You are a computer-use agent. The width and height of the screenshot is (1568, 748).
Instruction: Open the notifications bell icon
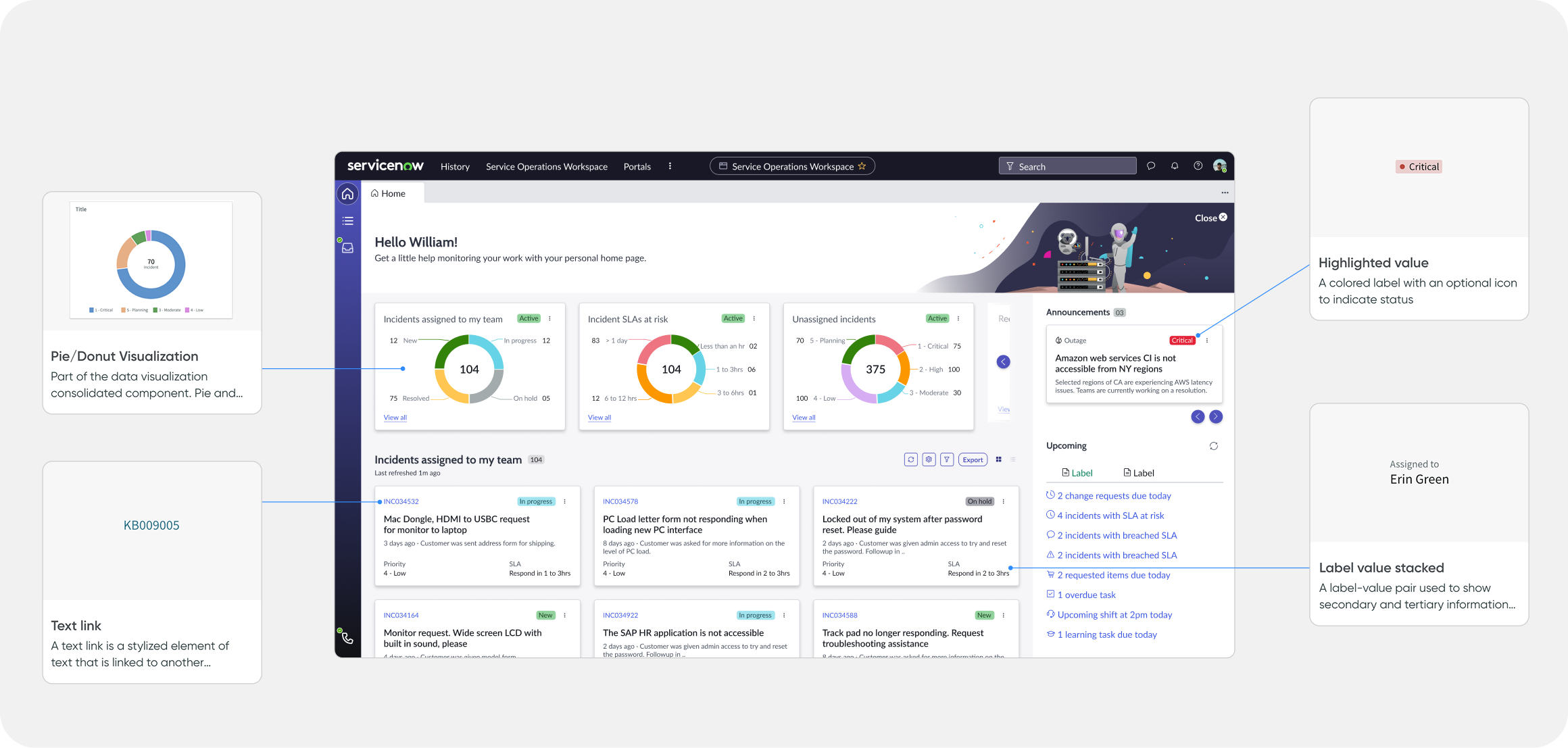click(1175, 166)
